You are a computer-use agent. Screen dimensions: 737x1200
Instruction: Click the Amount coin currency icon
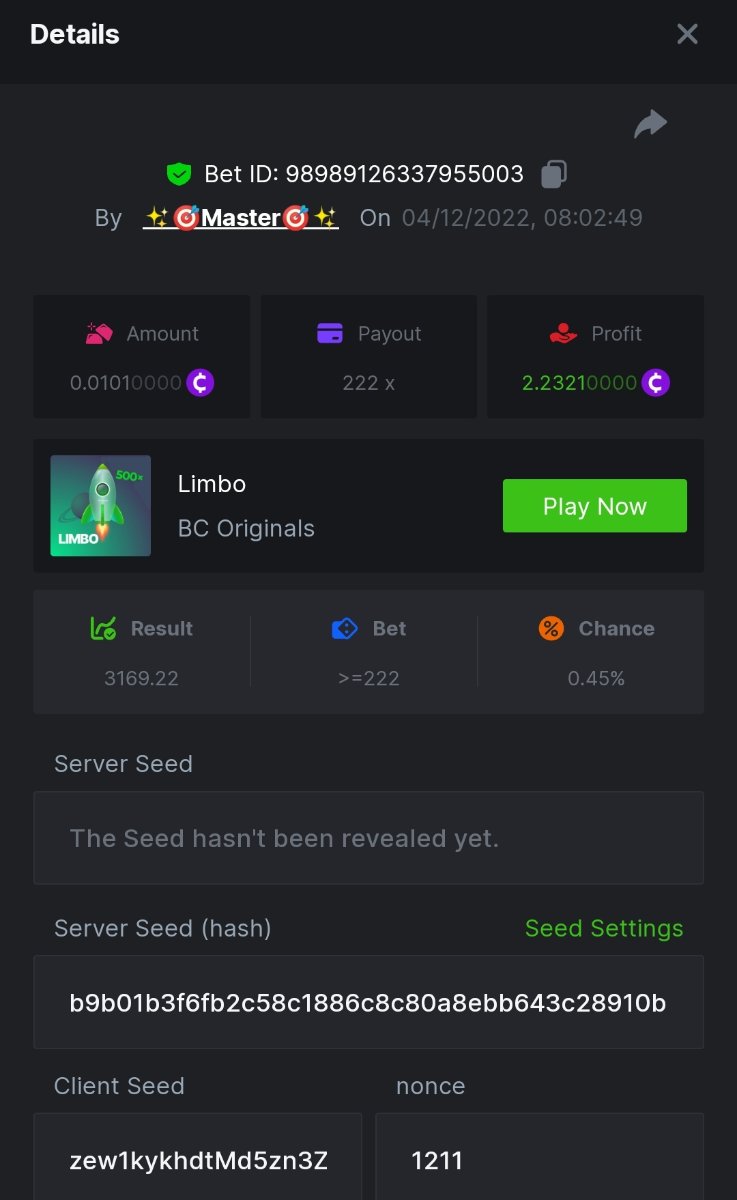tap(200, 382)
